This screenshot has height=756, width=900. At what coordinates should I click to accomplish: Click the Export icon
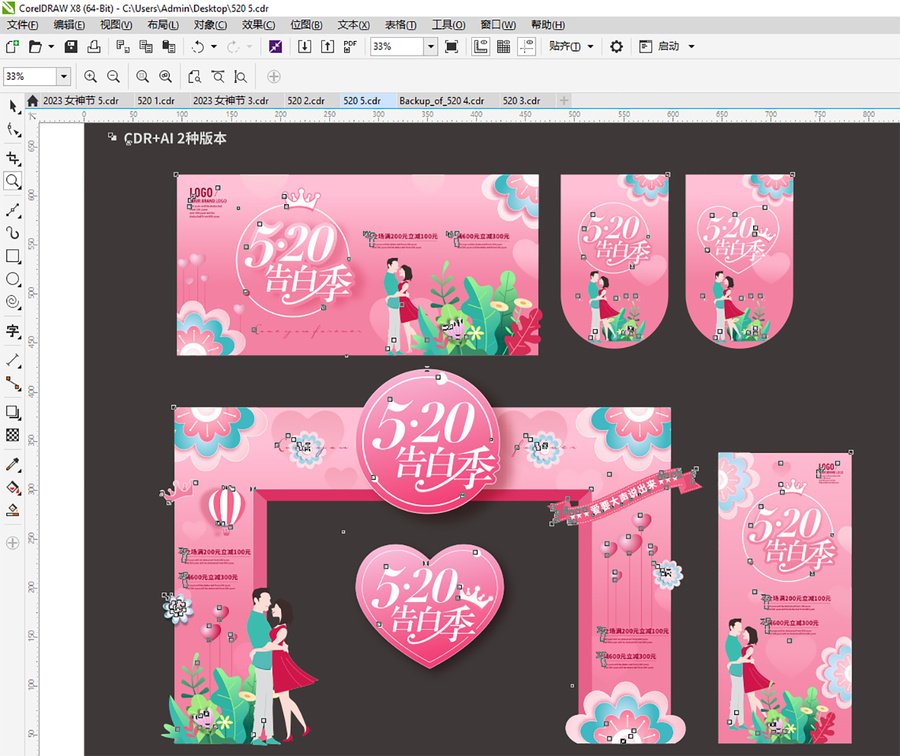click(x=327, y=46)
